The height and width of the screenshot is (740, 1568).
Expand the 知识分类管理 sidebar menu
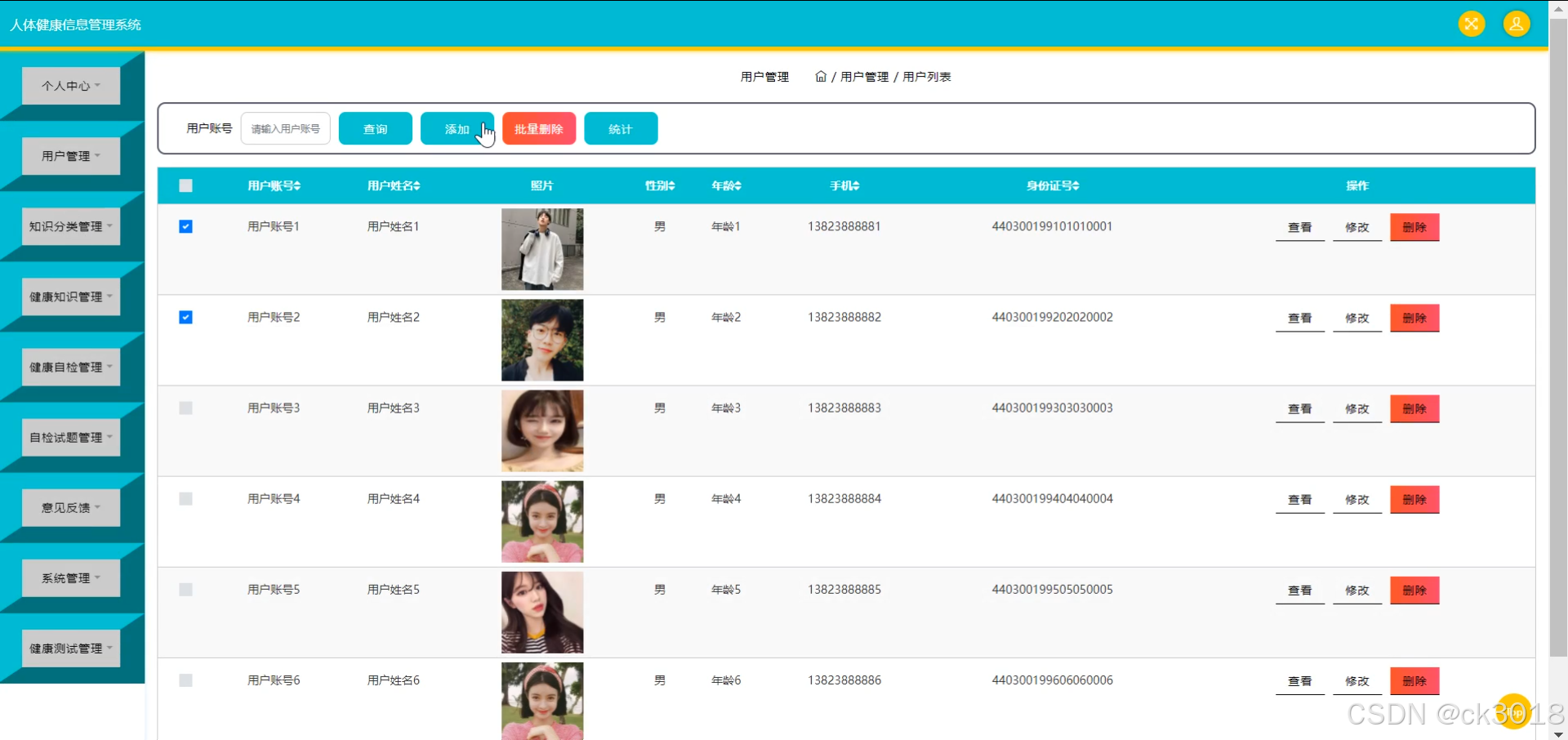[x=71, y=226]
